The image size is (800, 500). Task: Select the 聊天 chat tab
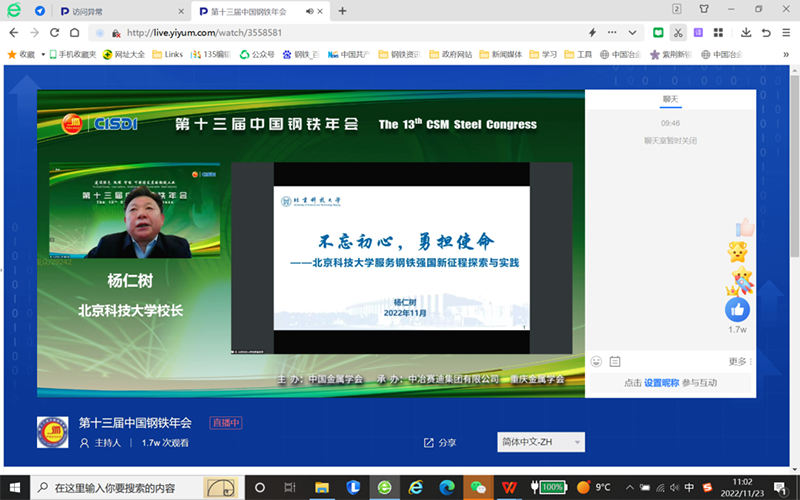point(670,100)
